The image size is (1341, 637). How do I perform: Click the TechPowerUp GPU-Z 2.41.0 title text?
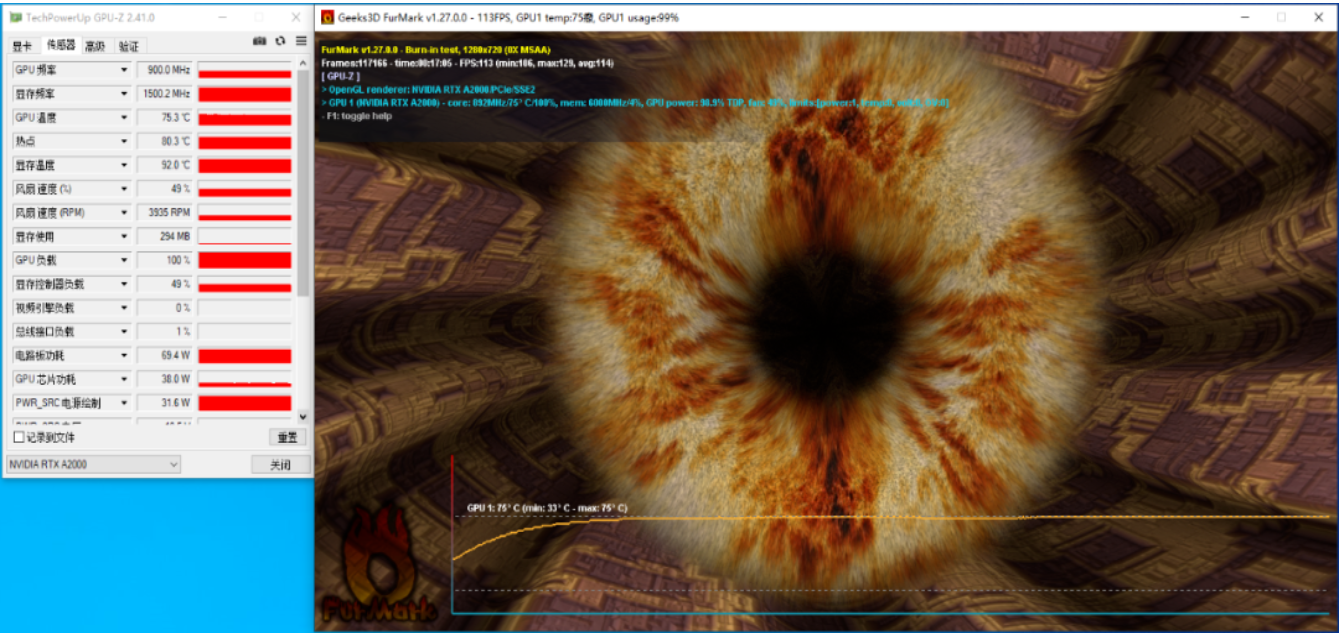pos(91,18)
